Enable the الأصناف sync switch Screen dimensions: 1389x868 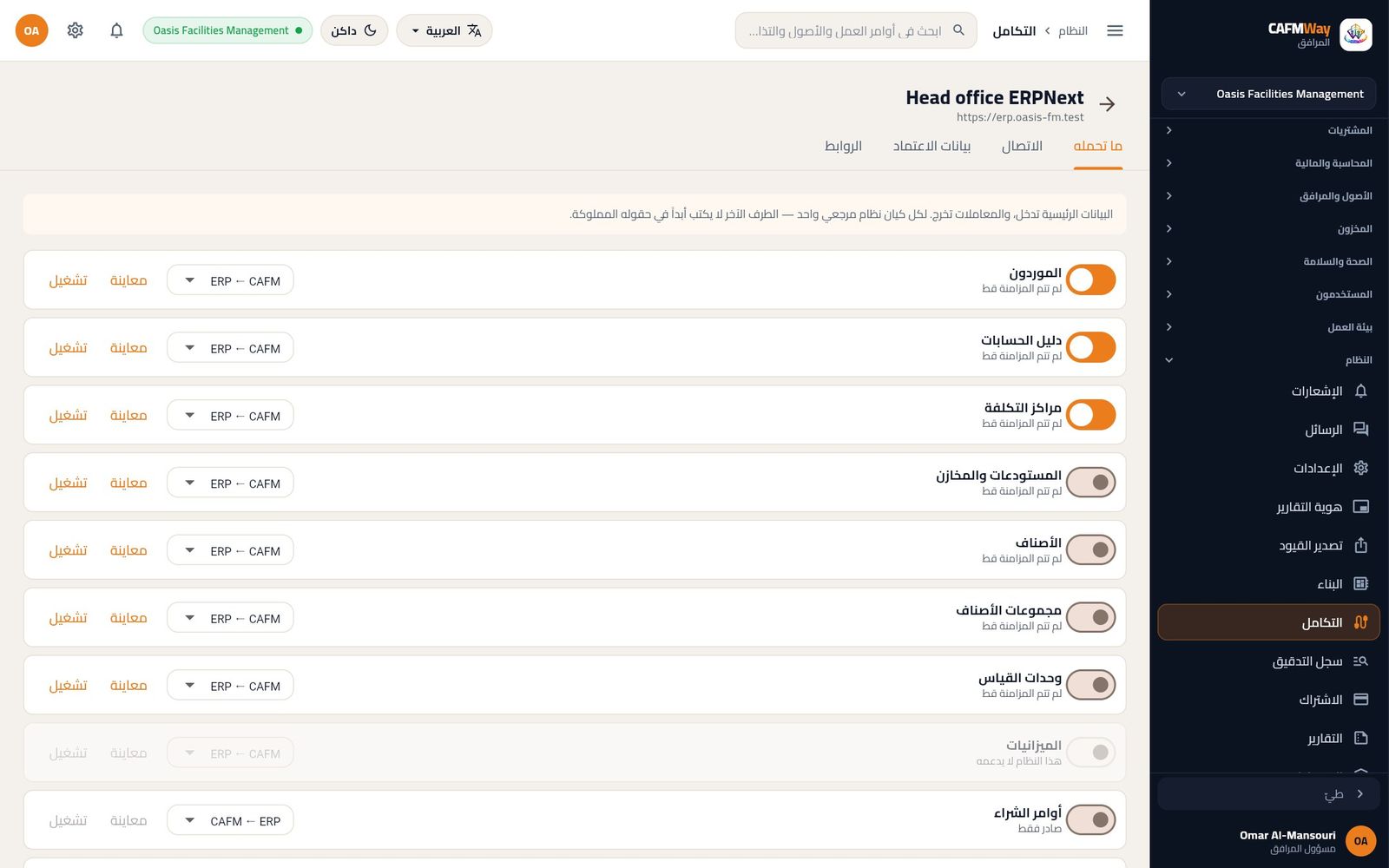tap(1090, 550)
